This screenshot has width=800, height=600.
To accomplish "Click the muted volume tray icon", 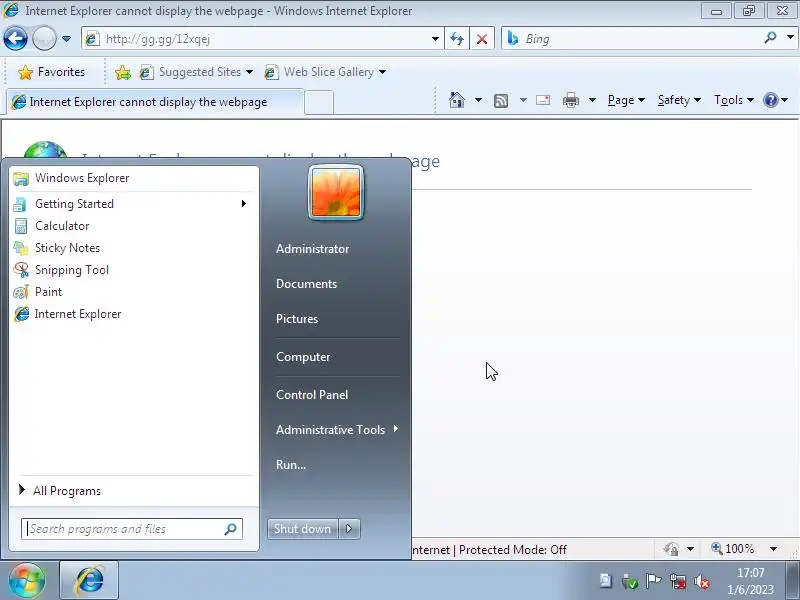I will point(702,581).
